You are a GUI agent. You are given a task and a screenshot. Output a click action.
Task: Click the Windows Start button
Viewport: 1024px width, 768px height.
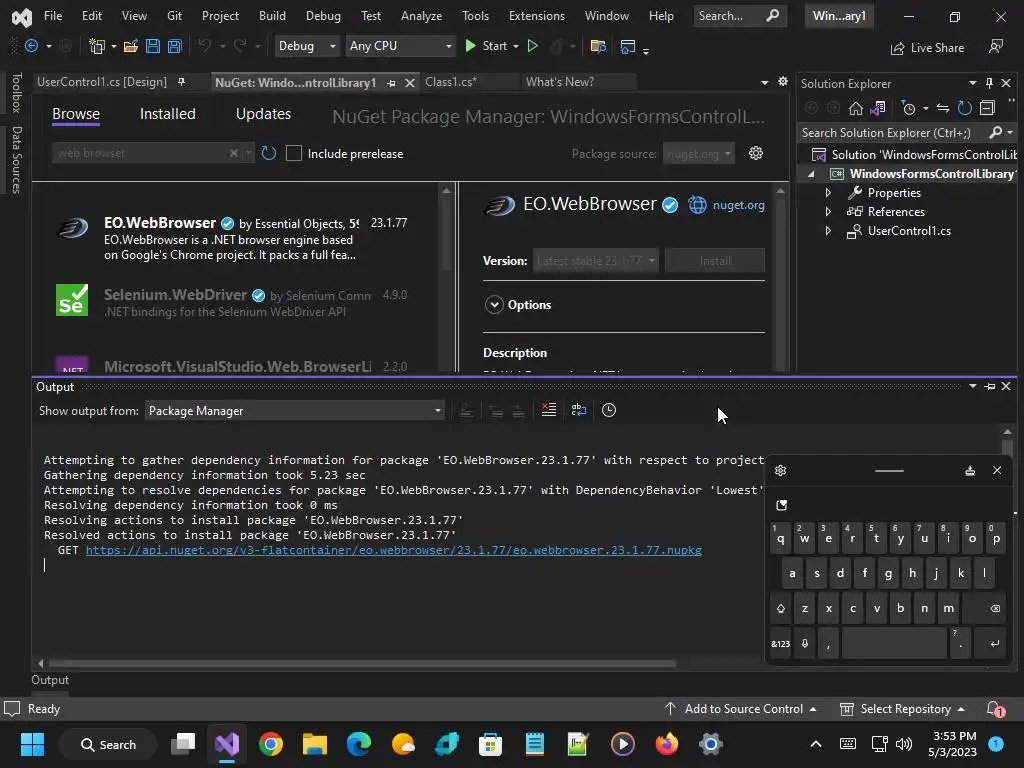tap(32, 744)
